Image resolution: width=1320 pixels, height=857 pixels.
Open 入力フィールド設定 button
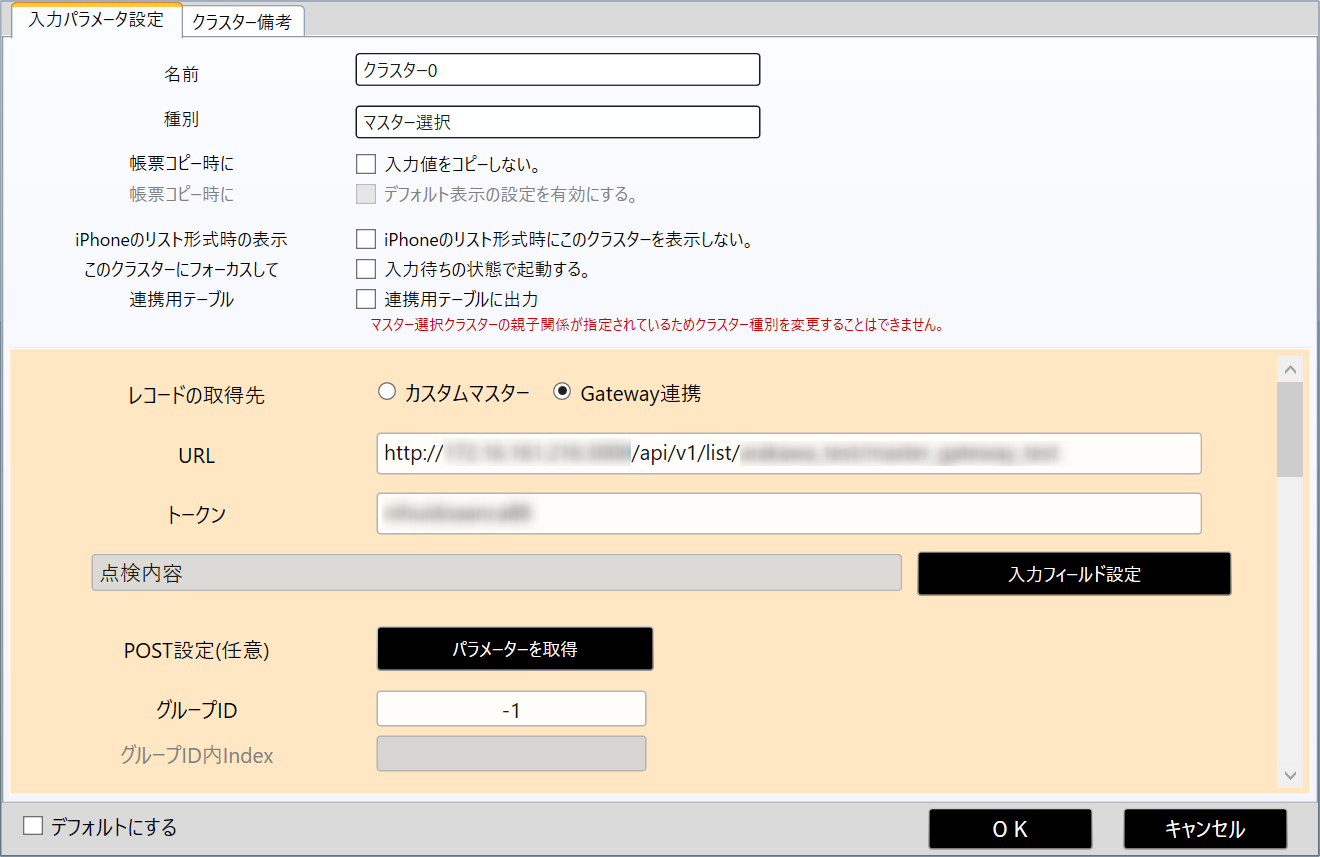1074,574
